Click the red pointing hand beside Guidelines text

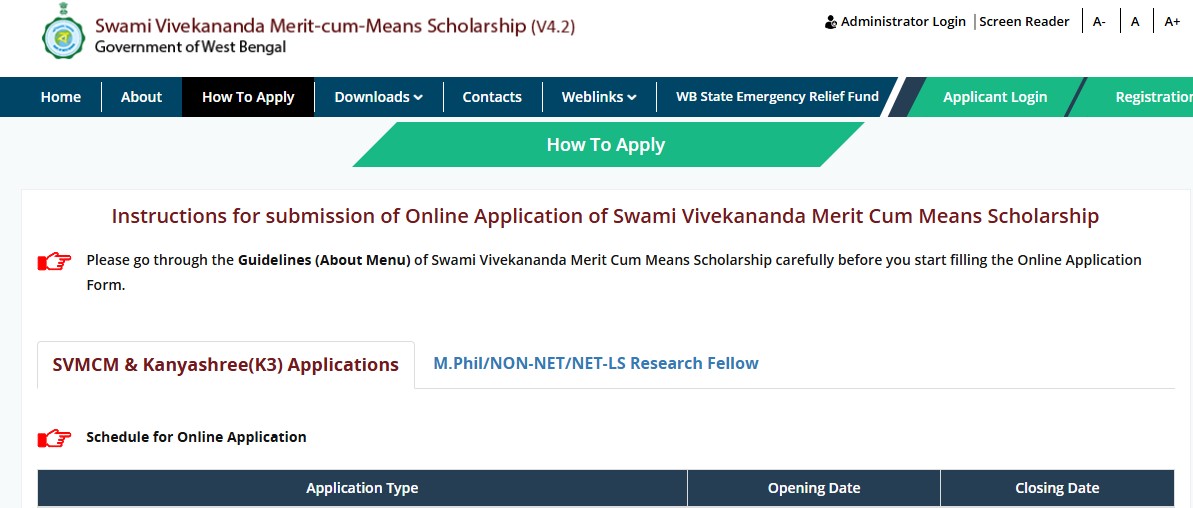click(x=55, y=262)
